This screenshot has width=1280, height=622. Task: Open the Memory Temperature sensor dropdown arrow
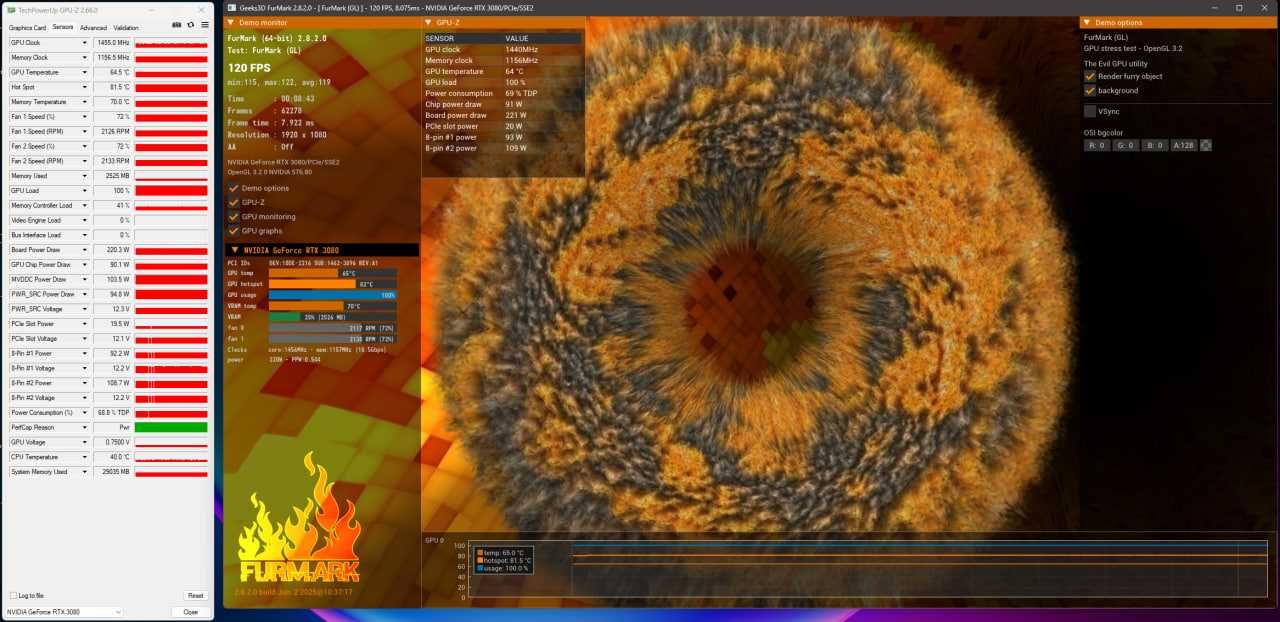pos(85,102)
